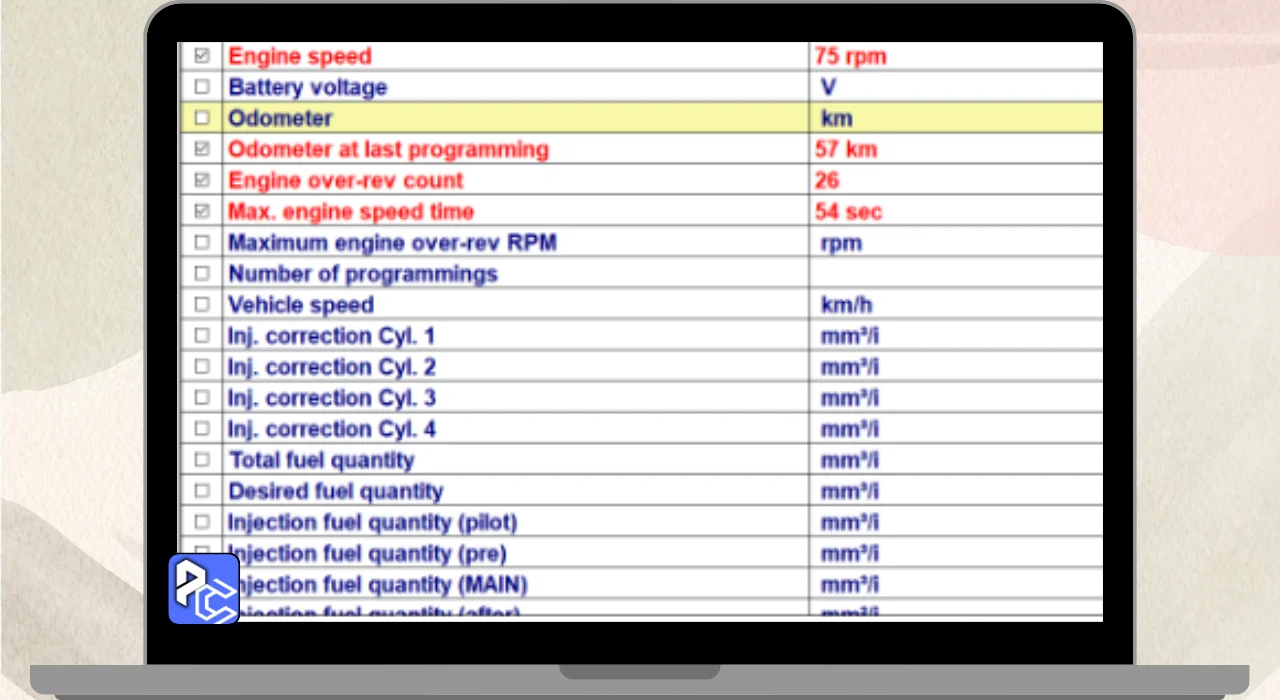1280x700 pixels.
Task: Check the Inj. correction Cyl. 4 checkbox
Action: (x=202, y=428)
